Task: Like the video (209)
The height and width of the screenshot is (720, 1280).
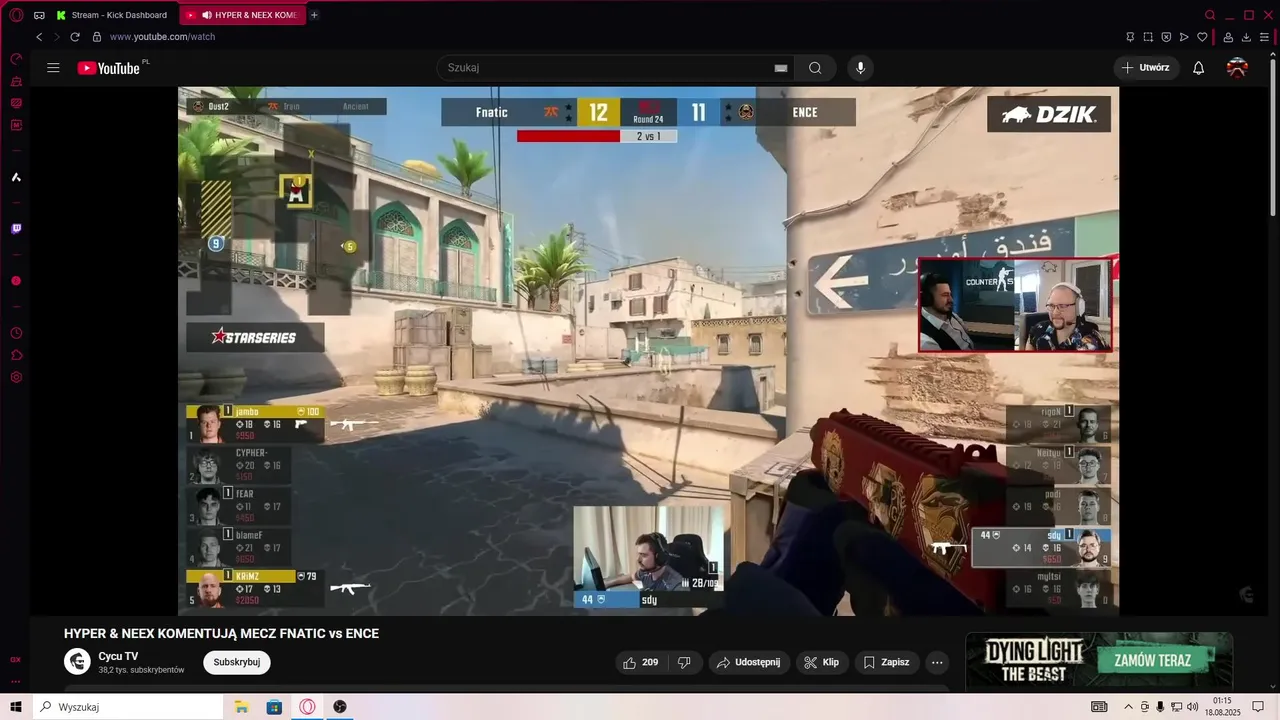Action: point(640,662)
